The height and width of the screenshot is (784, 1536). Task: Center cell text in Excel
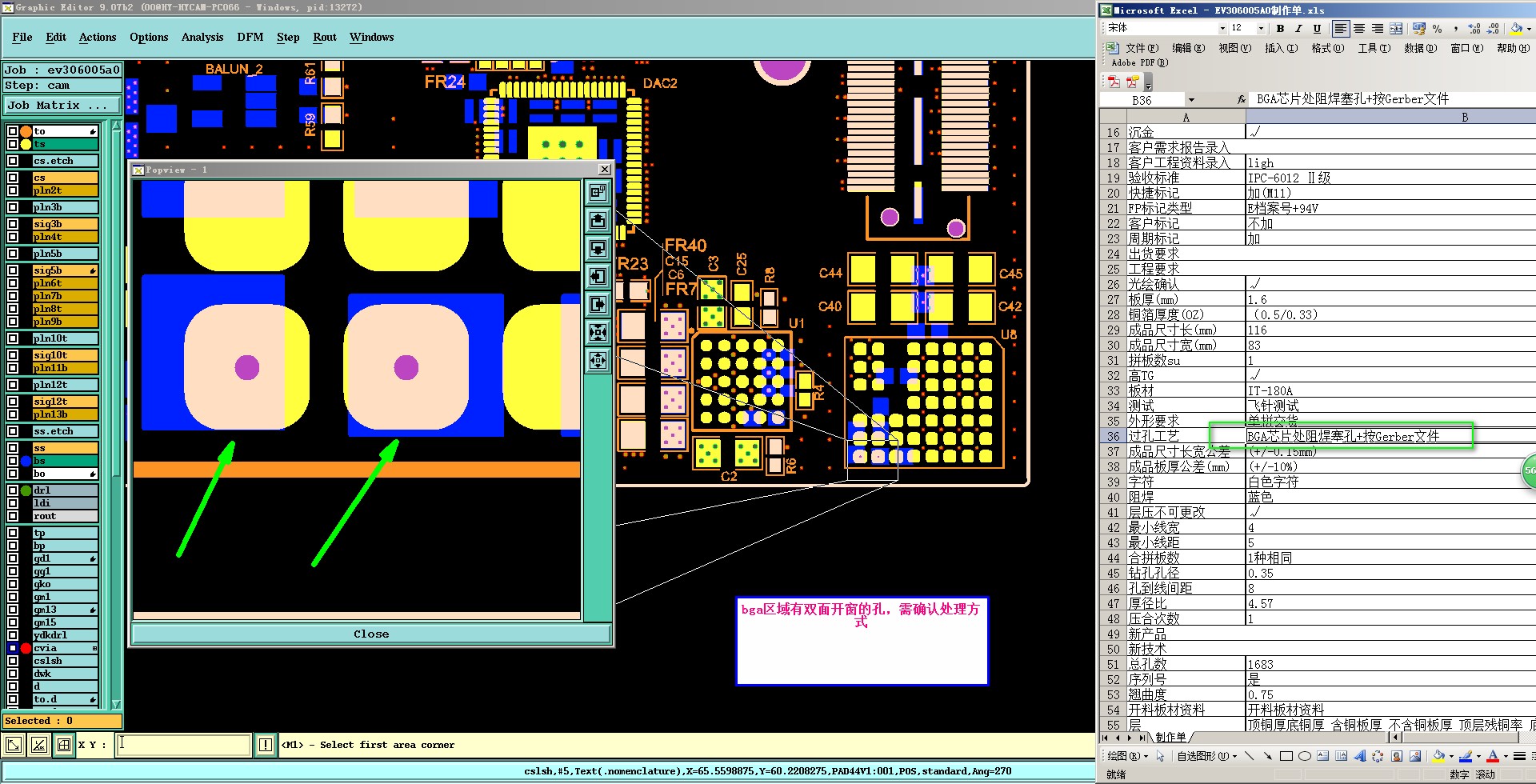point(1359,28)
